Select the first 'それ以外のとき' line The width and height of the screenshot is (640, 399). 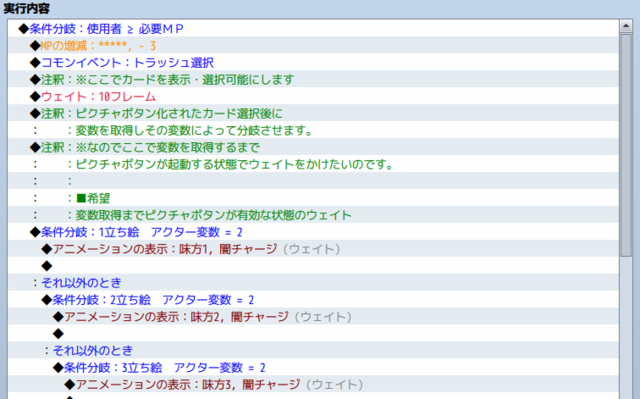coord(313,282)
